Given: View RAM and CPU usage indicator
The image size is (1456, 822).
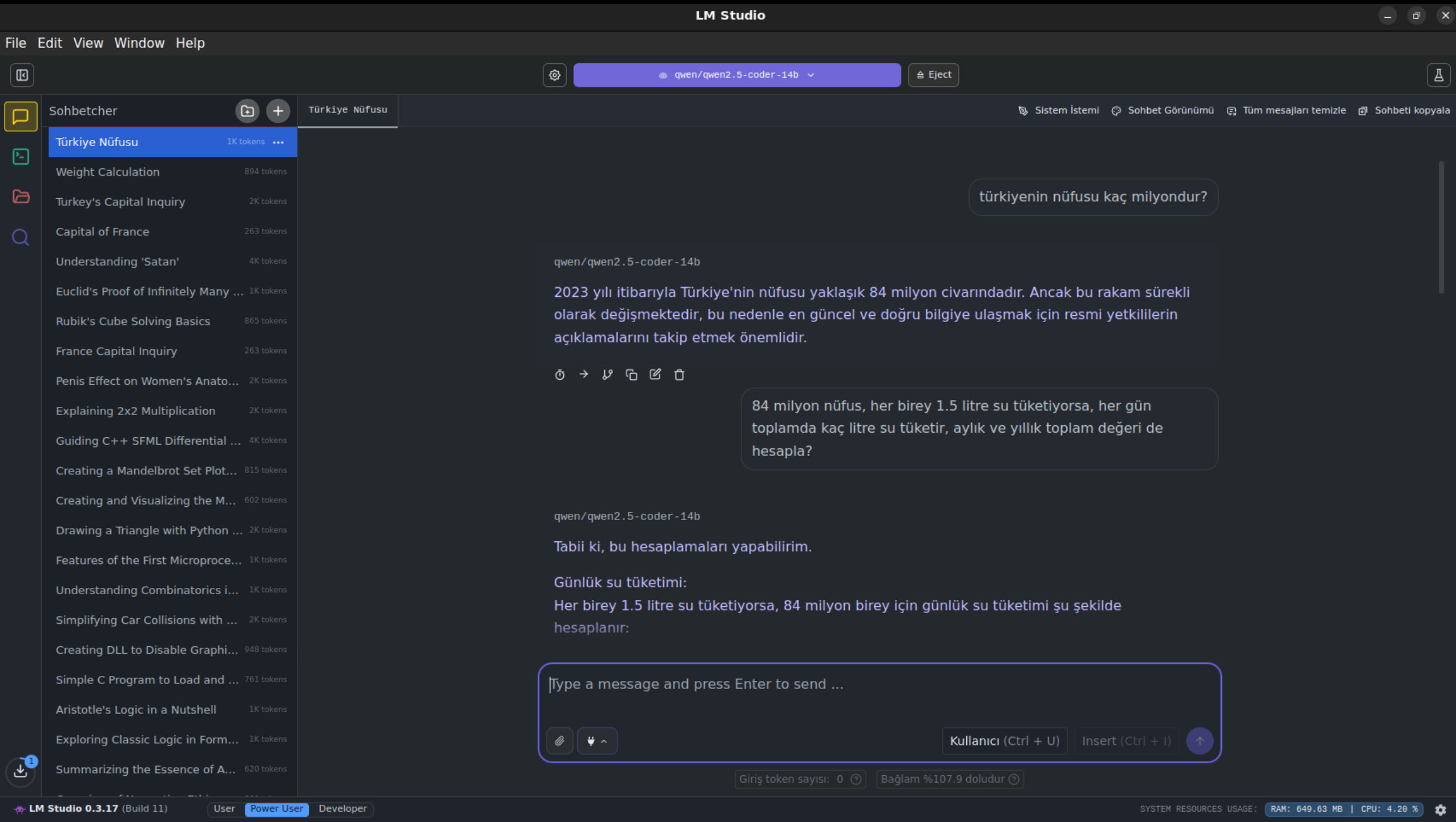Looking at the screenshot, I should (x=1344, y=809).
